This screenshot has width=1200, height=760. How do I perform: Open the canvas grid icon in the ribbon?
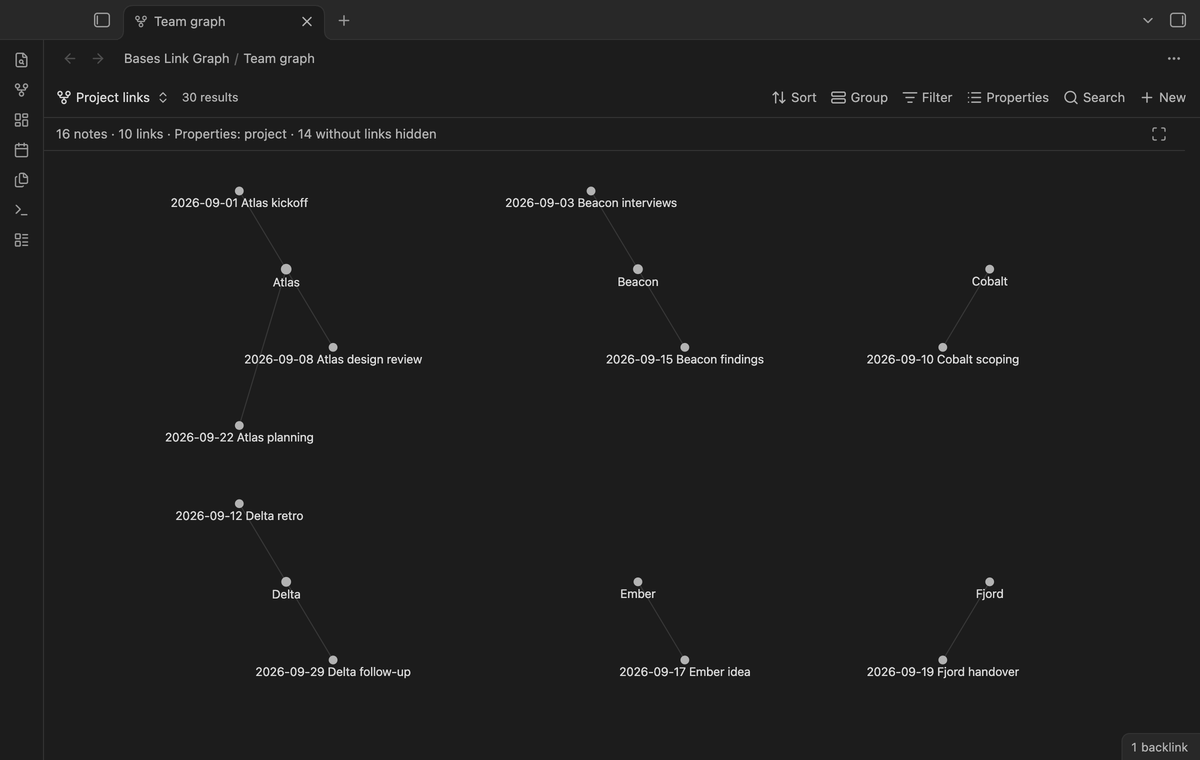pos(21,120)
